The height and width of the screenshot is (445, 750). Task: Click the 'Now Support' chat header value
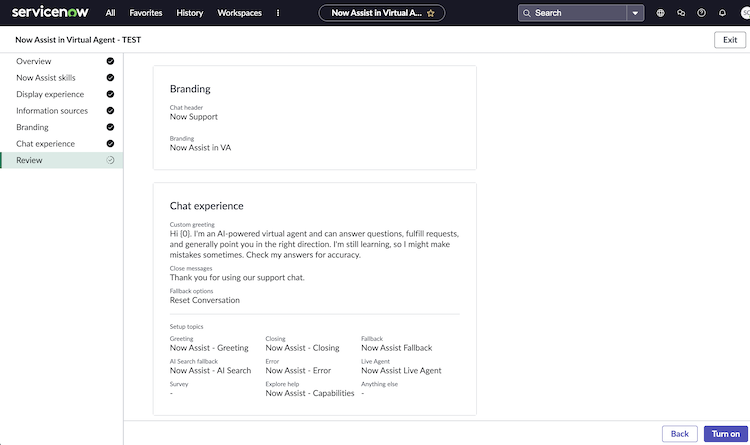pyautogui.click(x=194, y=117)
